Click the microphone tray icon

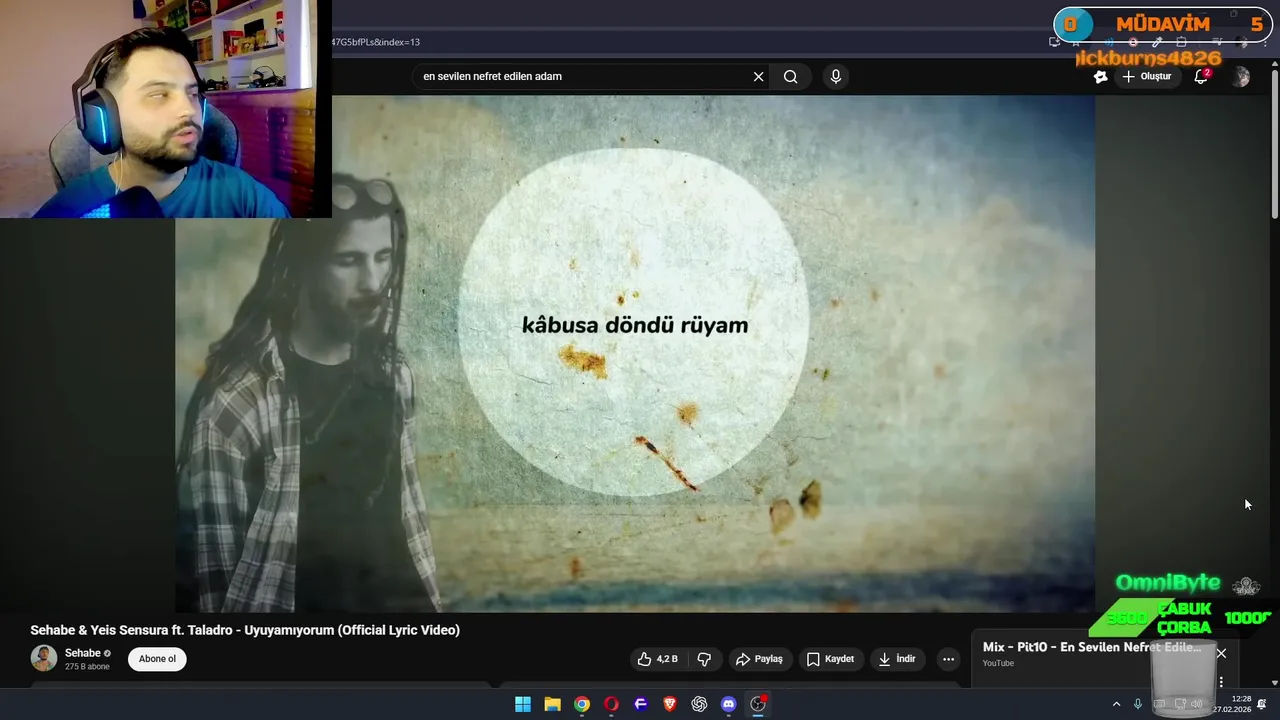tap(1138, 704)
